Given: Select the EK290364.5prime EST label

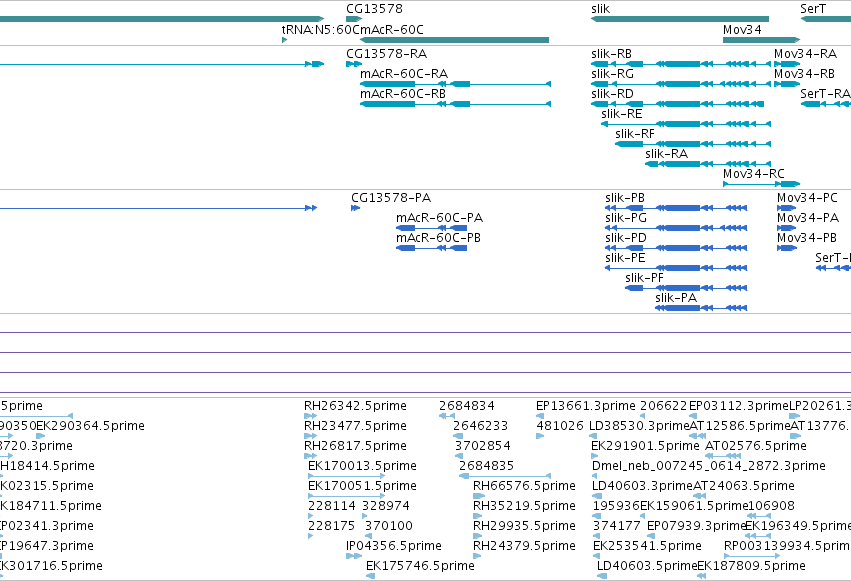Looking at the screenshot, I should pos(90,426).
